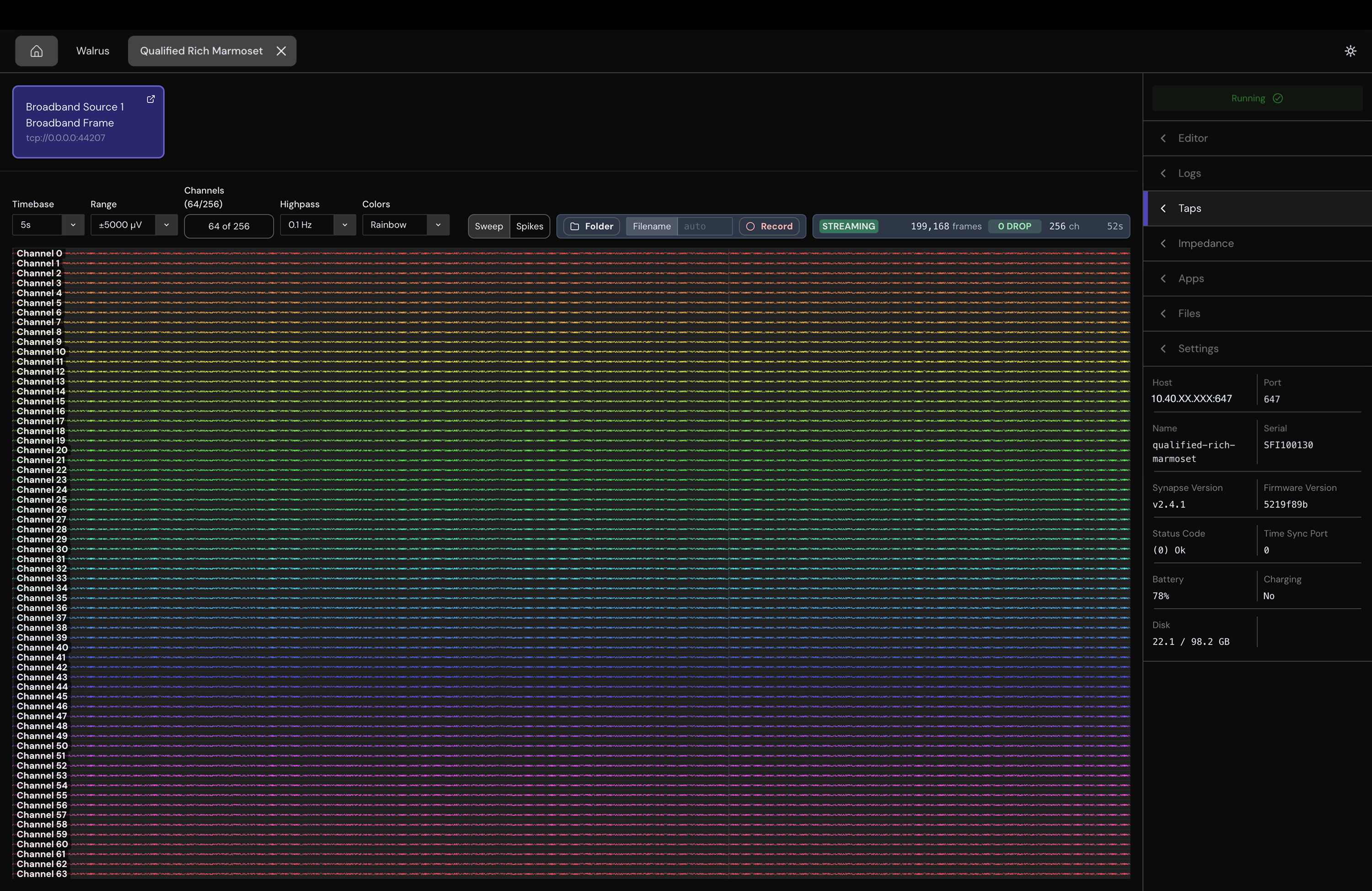Go to the home screen icon

pos(36,51)
